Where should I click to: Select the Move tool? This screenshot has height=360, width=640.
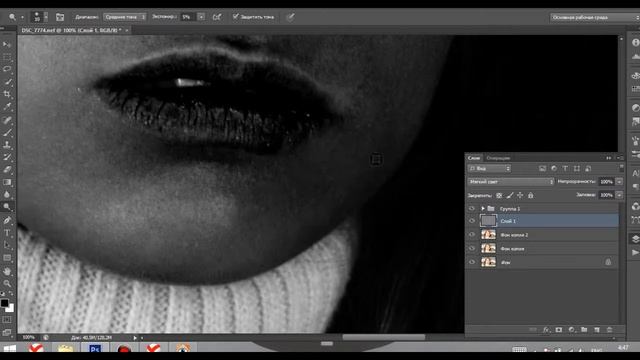7,44
